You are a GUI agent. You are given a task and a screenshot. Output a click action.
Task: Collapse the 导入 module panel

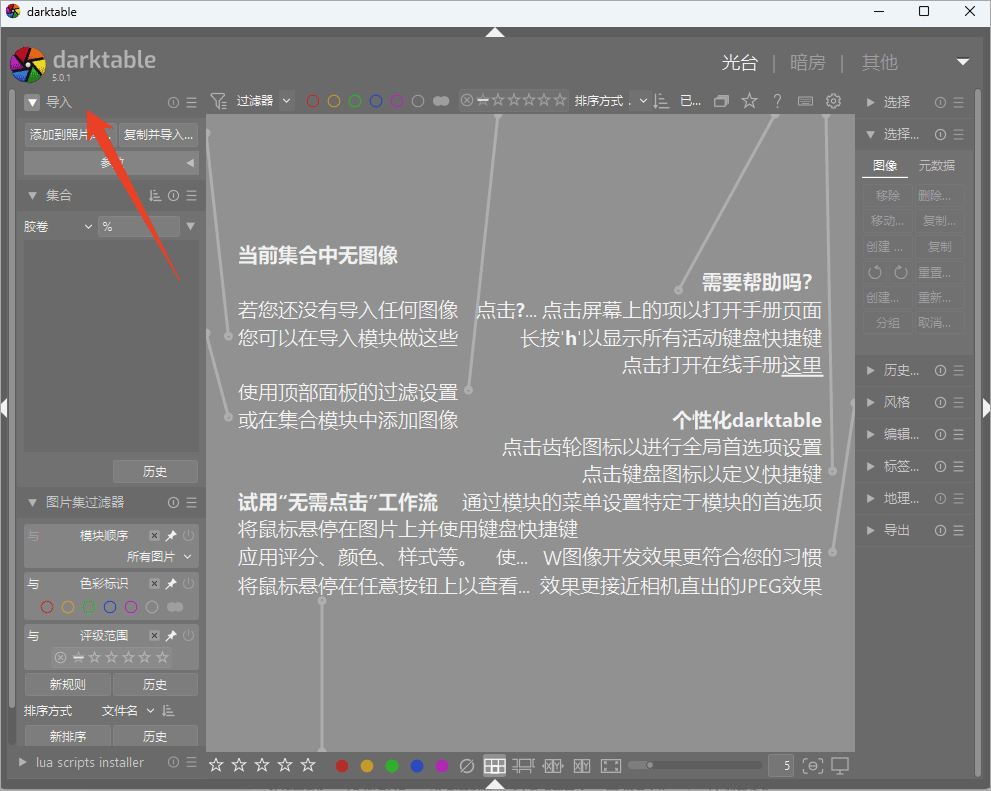31,102
